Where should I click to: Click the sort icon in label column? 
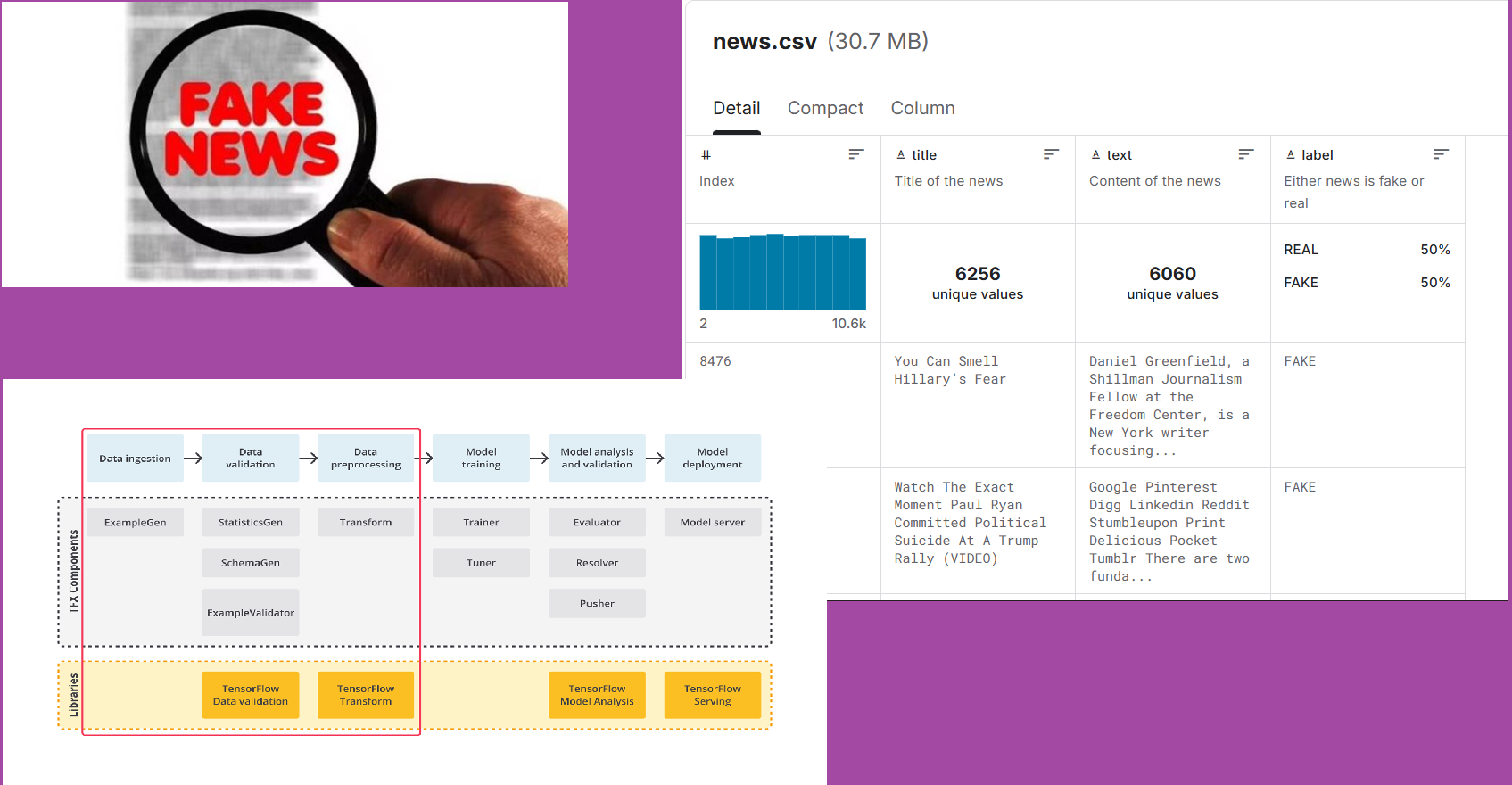pyautogui.click(x=1441, y=154)
